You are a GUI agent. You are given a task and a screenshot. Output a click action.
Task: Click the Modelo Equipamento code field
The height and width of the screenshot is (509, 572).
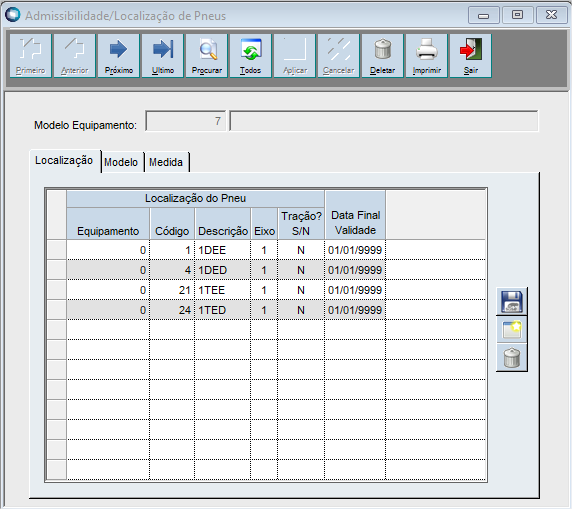(x=185, y=121)
